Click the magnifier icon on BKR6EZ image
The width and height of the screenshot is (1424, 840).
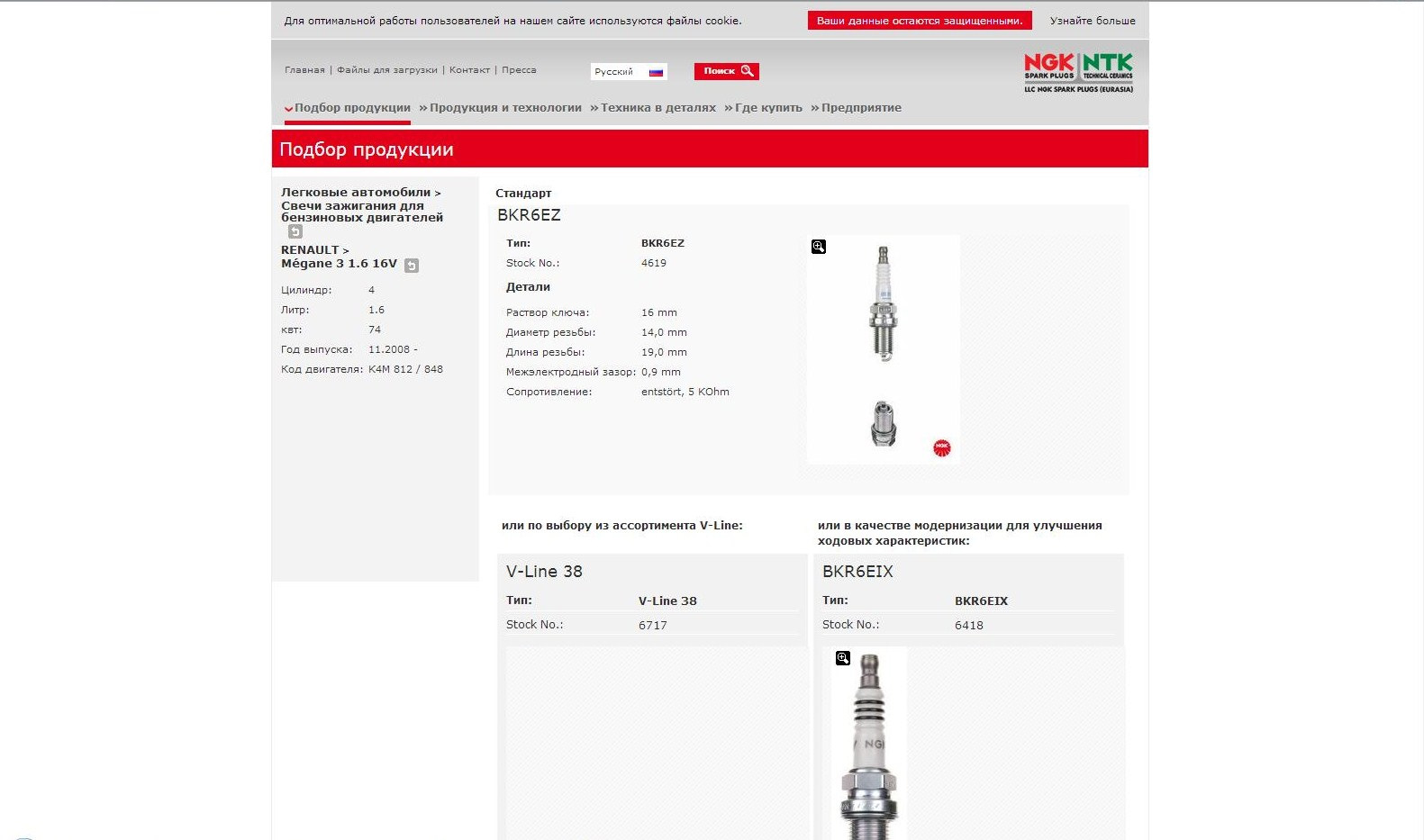(819, 247)
